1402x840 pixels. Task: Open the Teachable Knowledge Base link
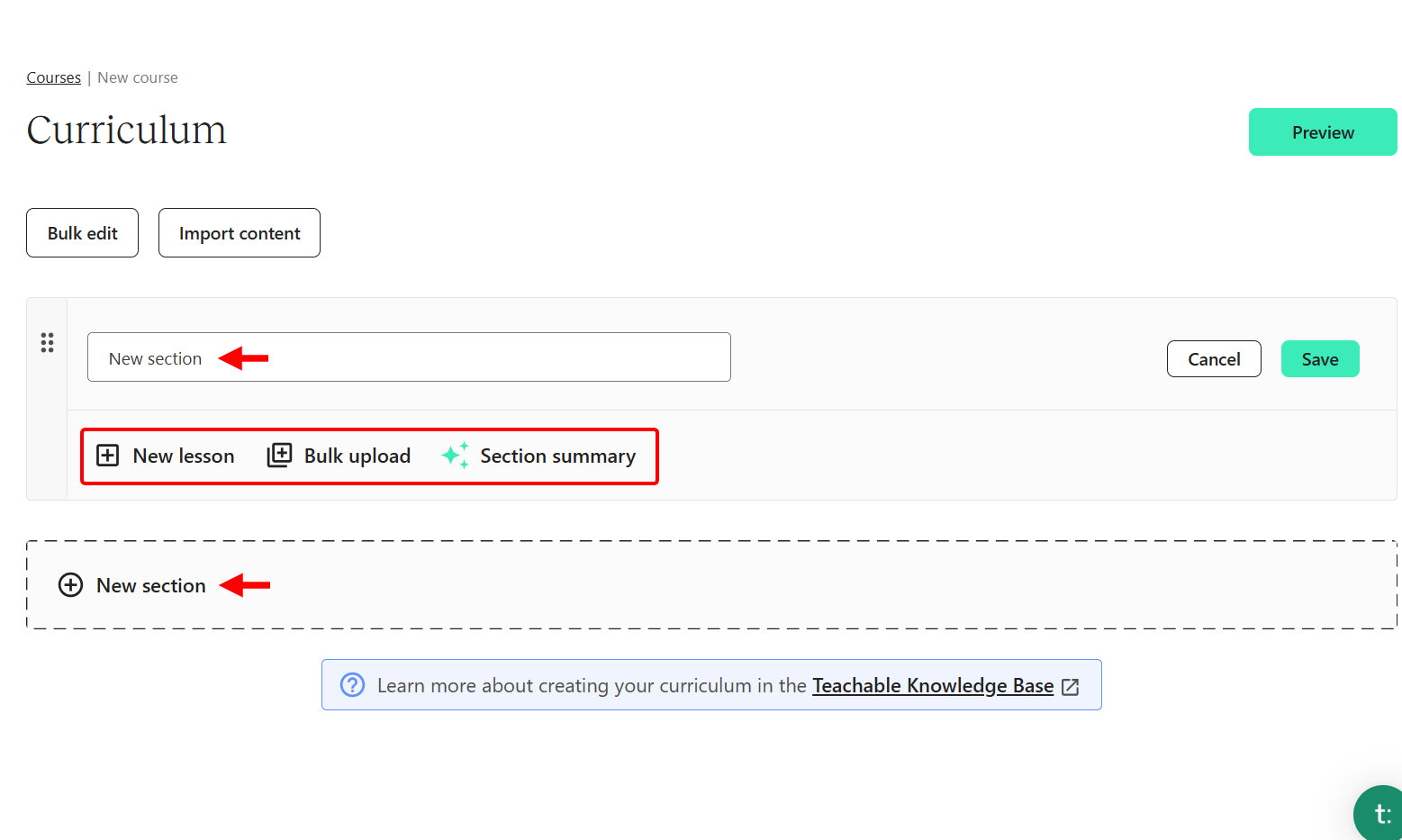tap(933, 685)
